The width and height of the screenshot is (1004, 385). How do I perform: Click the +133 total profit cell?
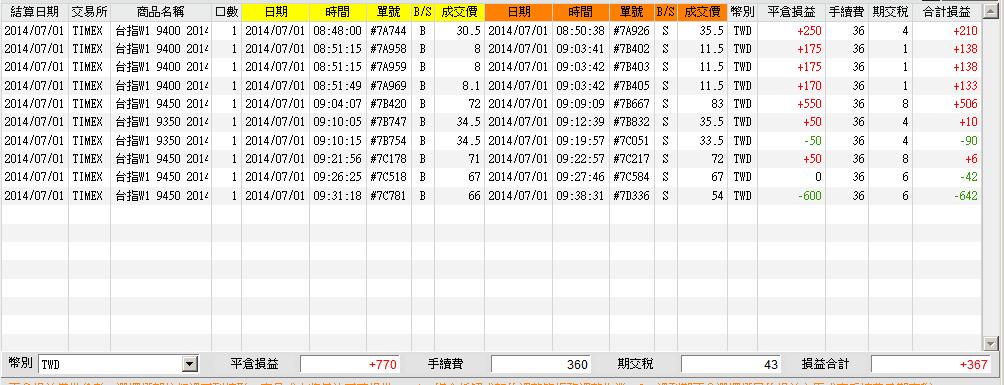(x=966, y=85)
